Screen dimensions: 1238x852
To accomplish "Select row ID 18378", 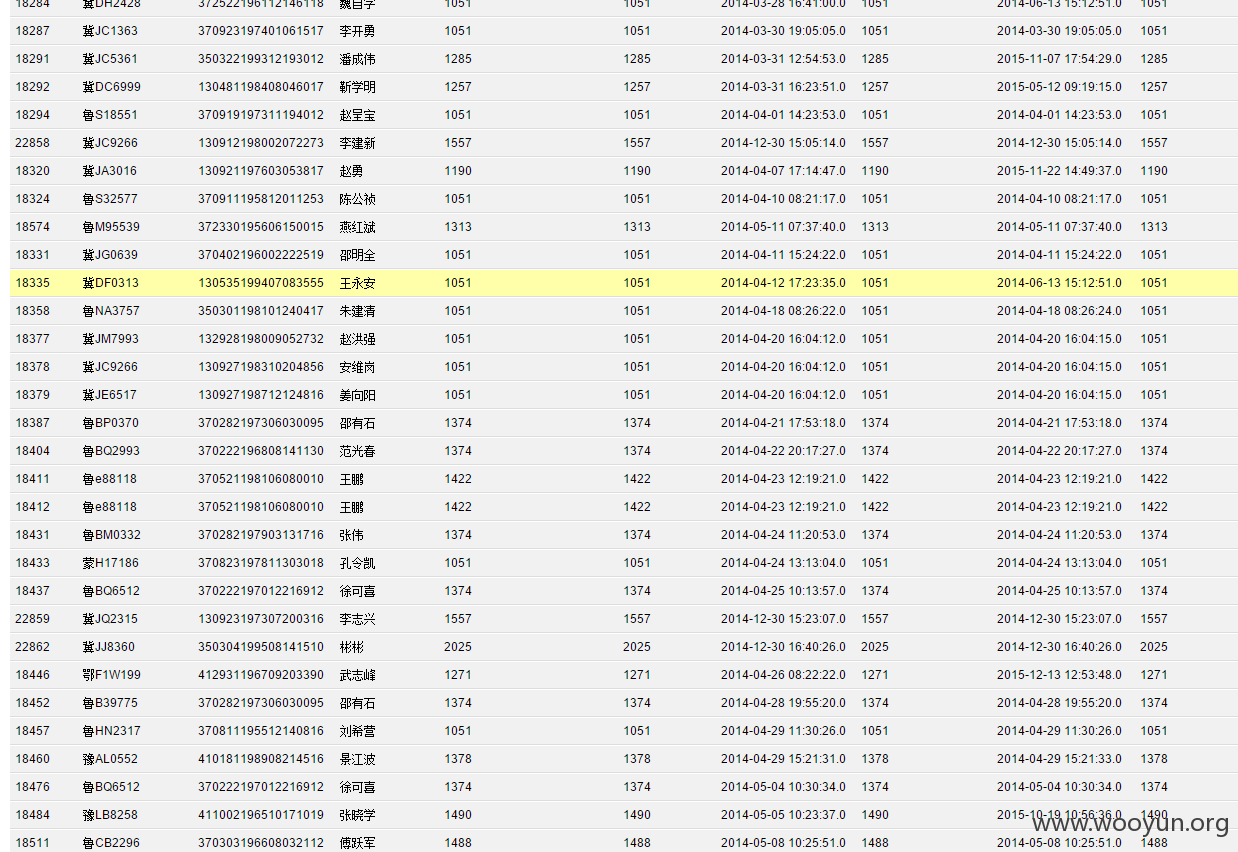I will [32, 367].
